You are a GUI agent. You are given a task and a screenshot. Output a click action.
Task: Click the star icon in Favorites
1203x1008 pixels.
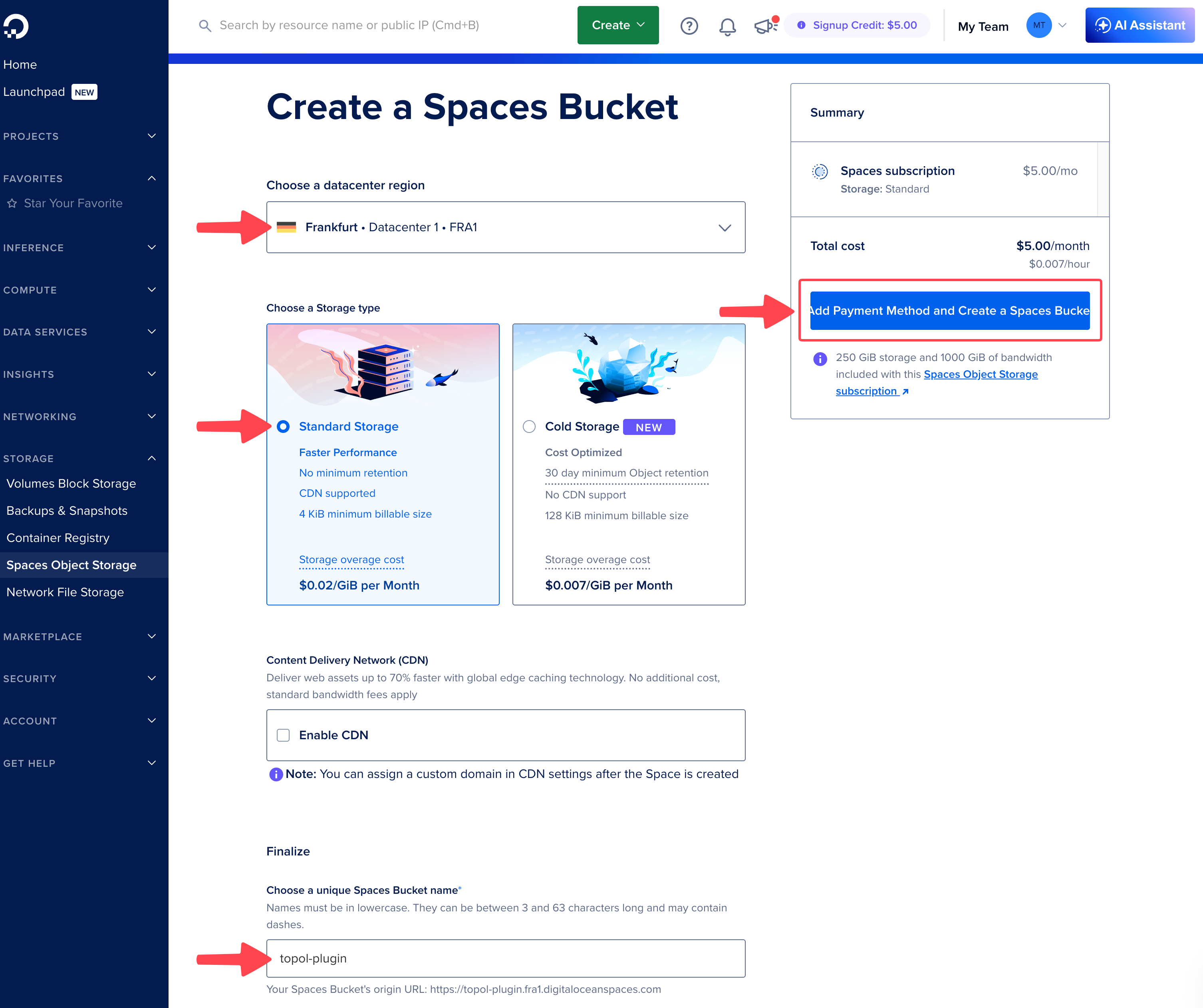[x=12, y=203]
